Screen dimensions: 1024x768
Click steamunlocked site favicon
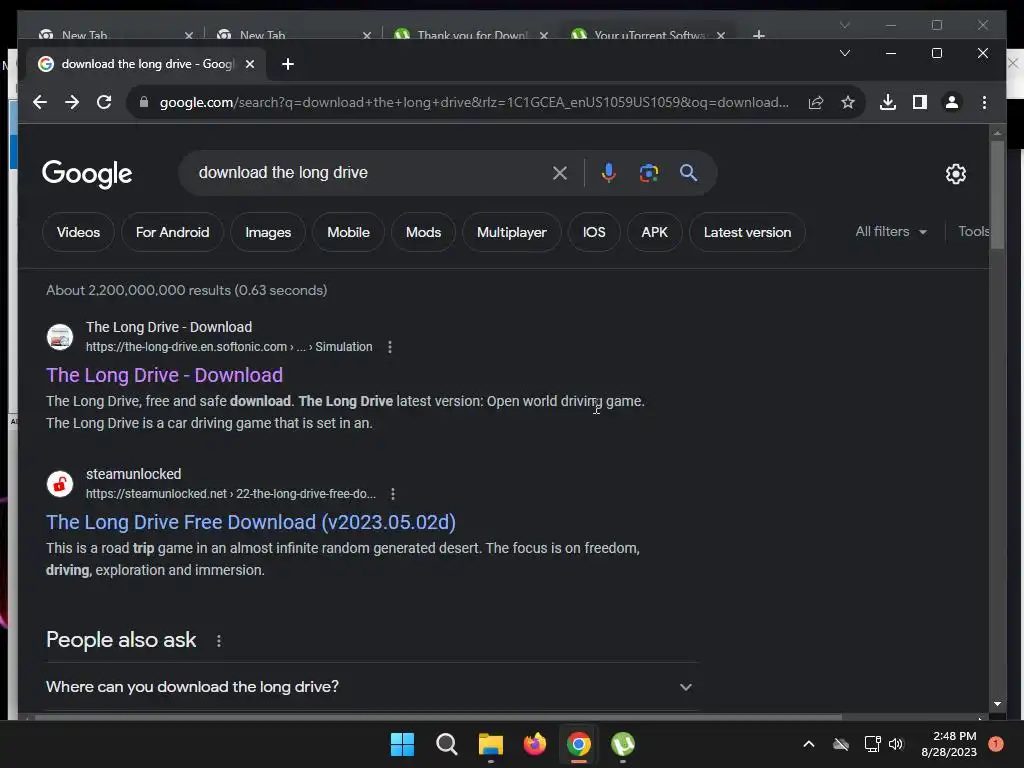tap(59, 484)
